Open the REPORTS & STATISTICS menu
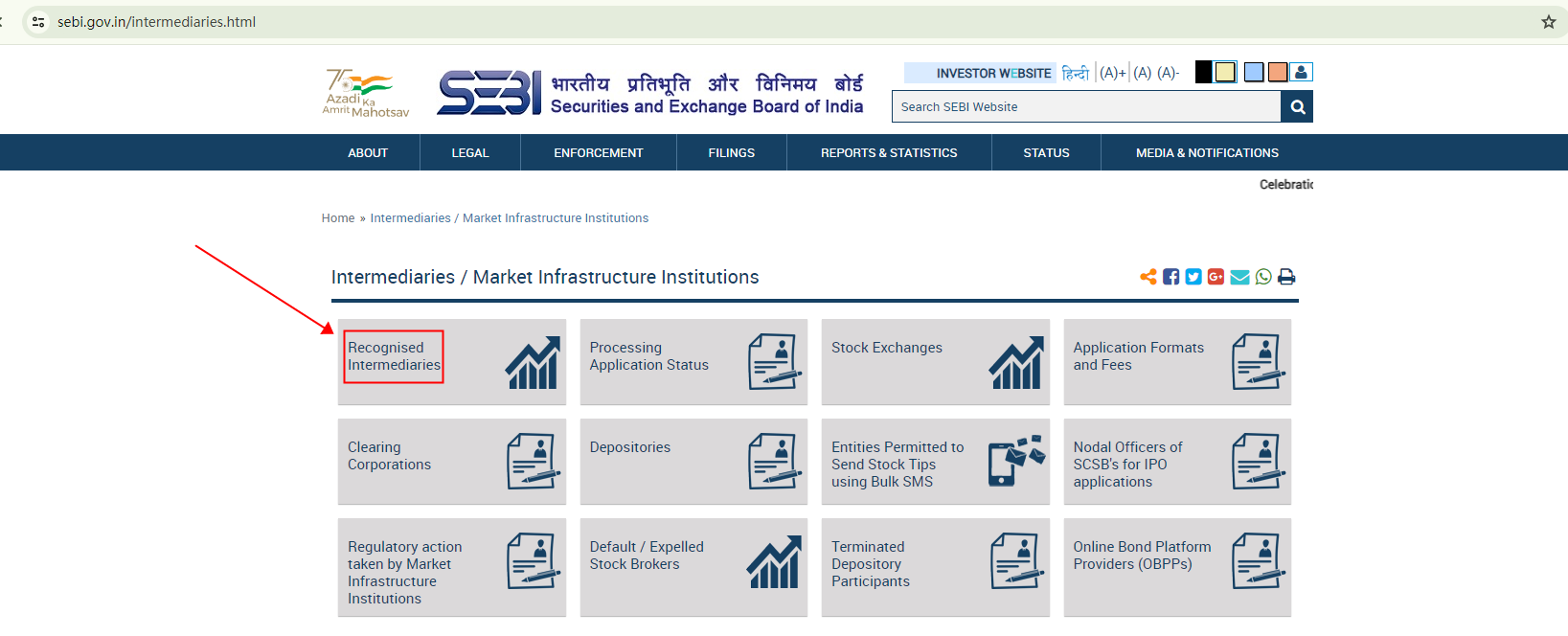This screenshot has height=636, width=1568. click(x=889, y=152)
